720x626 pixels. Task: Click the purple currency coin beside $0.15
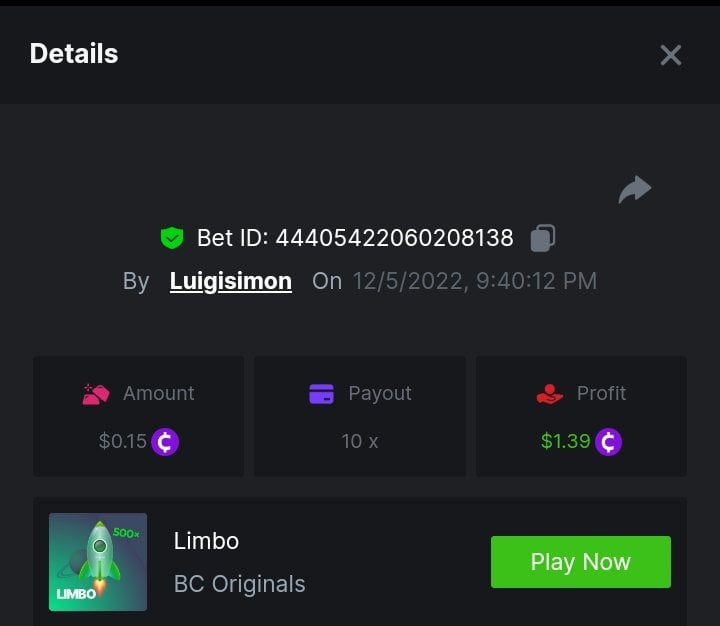[165, 441]
